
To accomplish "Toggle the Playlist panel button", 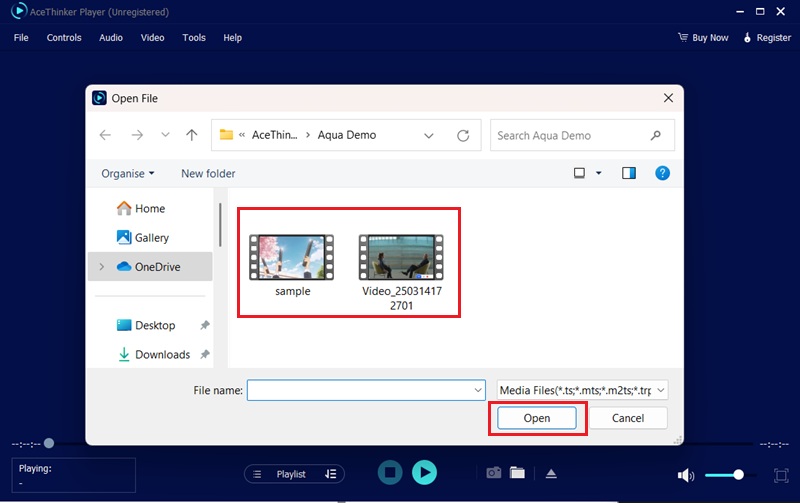I will tap(294, 474).
